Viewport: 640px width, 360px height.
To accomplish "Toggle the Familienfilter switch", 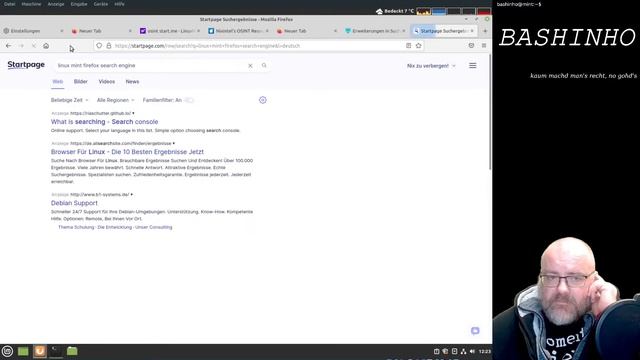I will pyautogui.click(x=189, y=100).
